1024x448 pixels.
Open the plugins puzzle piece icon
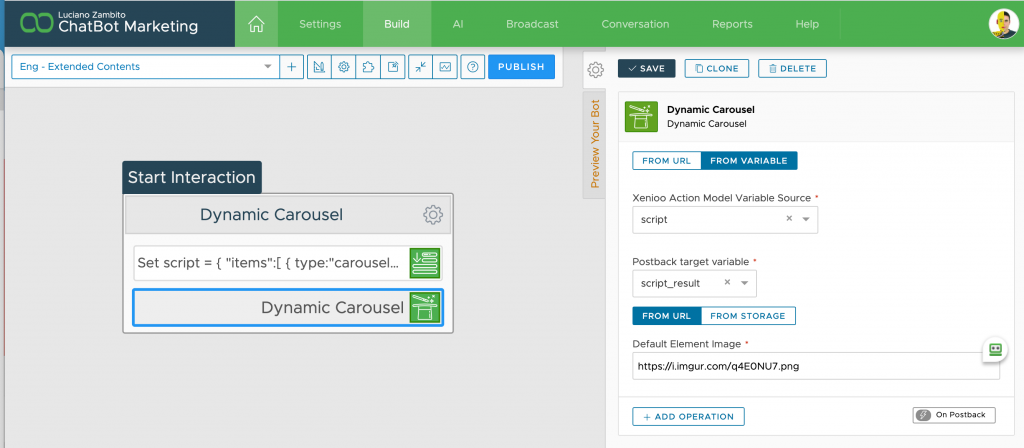(x=368, y=67)
